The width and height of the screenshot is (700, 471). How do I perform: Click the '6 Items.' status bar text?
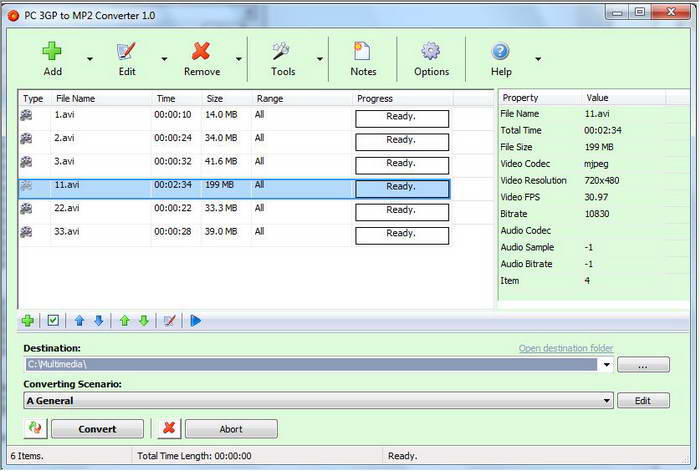coord(27,456)
